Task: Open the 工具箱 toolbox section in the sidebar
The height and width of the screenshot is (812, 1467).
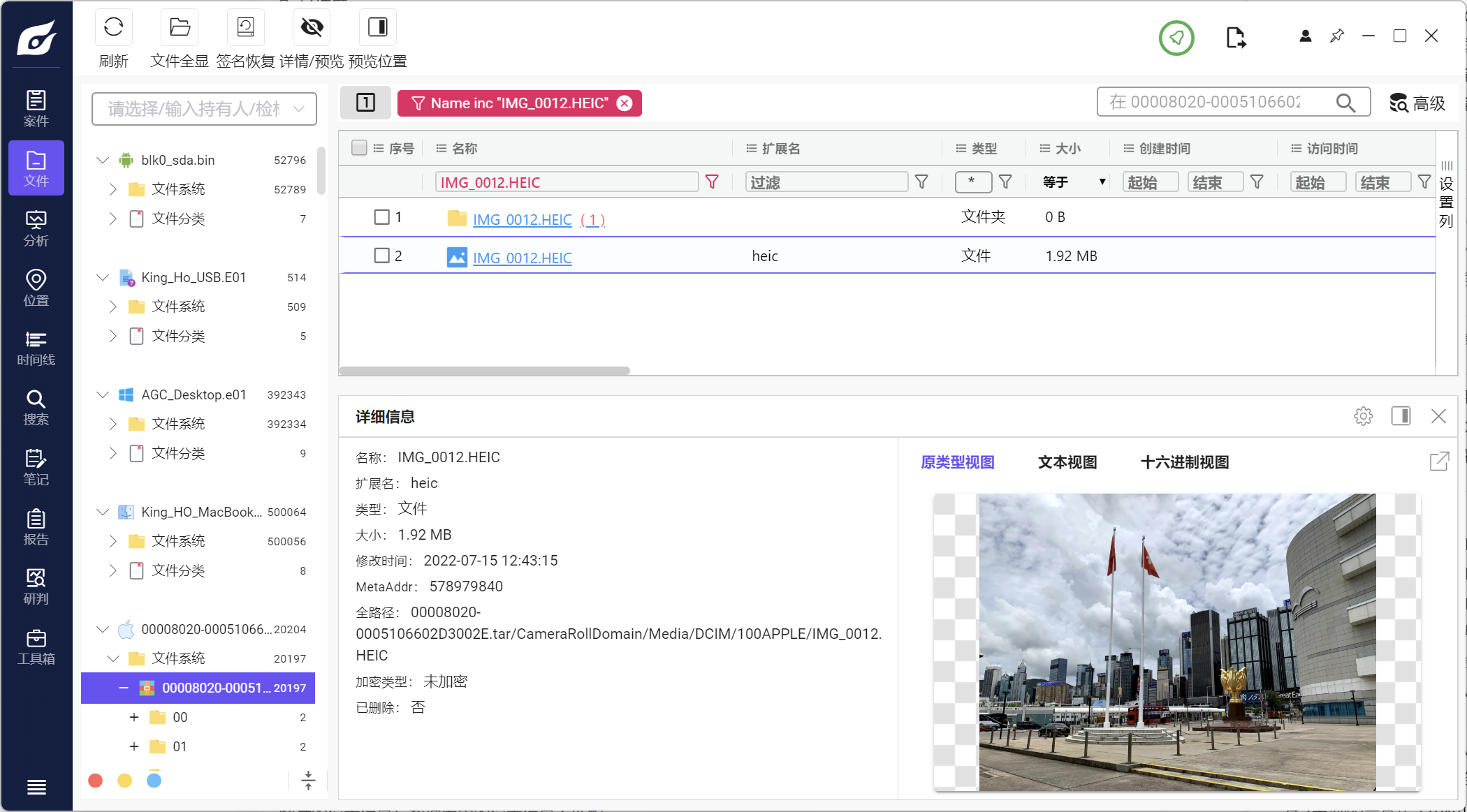Action: pos(36,647)
